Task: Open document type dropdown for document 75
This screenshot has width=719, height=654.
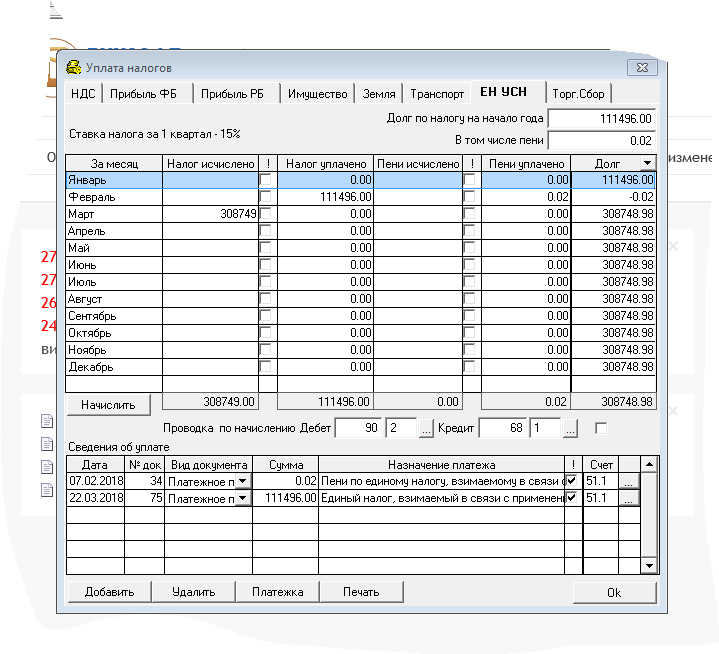Action: click(241, 498)
